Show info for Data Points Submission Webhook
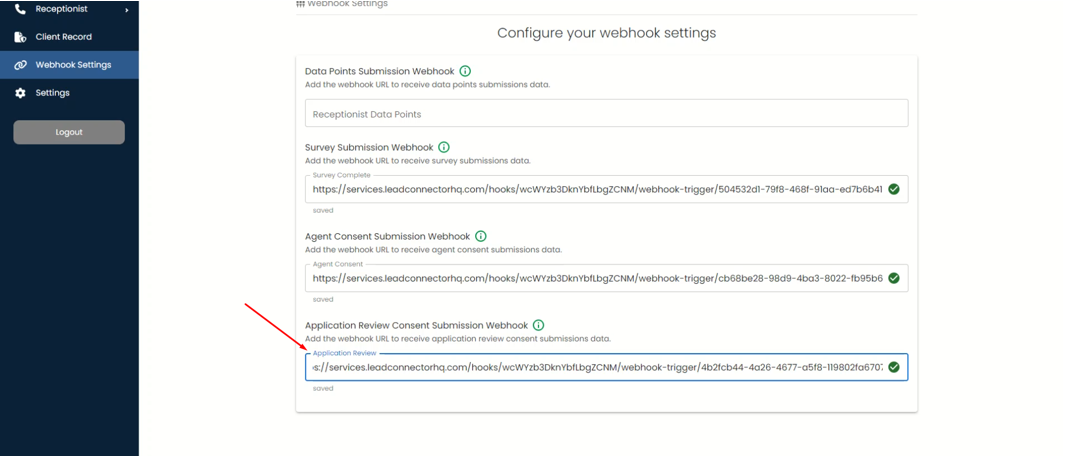Screen dimensions: 1075x456 pyautogui.click(x=466, y=71)
